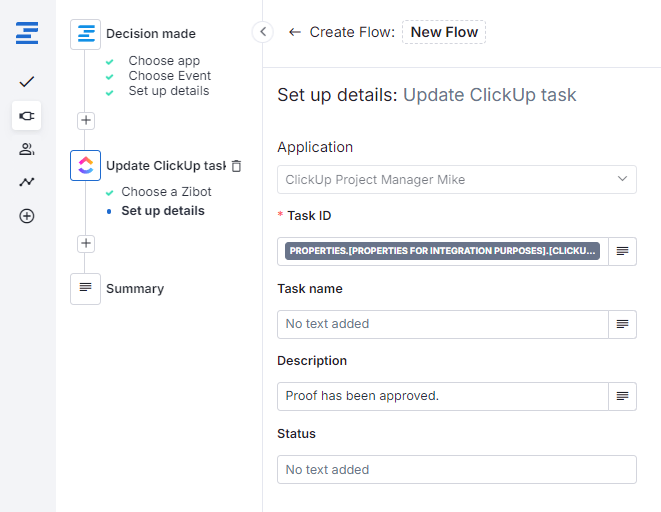Add a step before Summary

pos(86,243)
